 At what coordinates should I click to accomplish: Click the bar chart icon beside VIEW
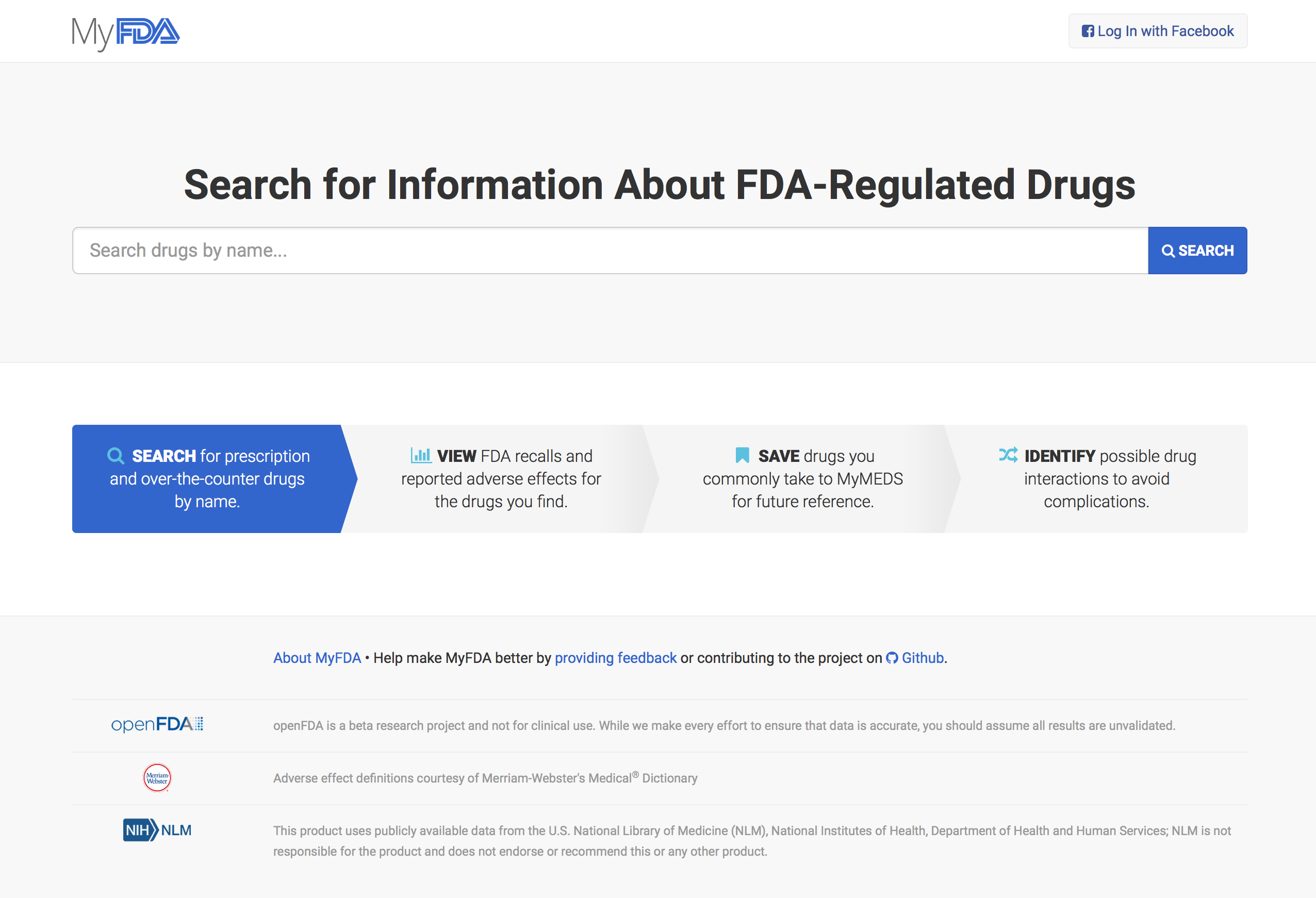(421, 455)
